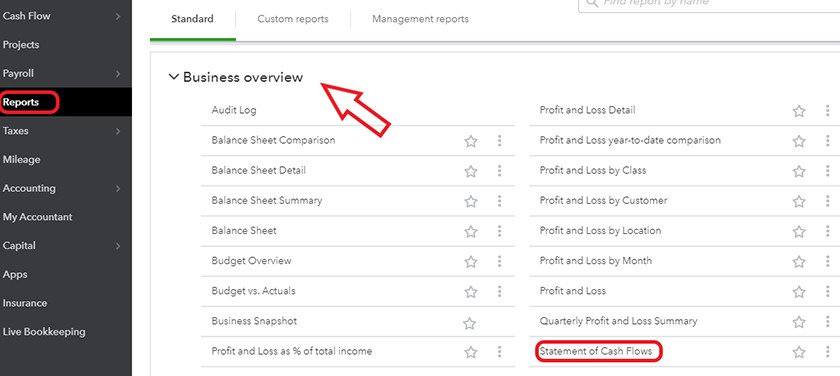
Task: Mark Balance Sheet as favorite
Action: pos(470,231)
